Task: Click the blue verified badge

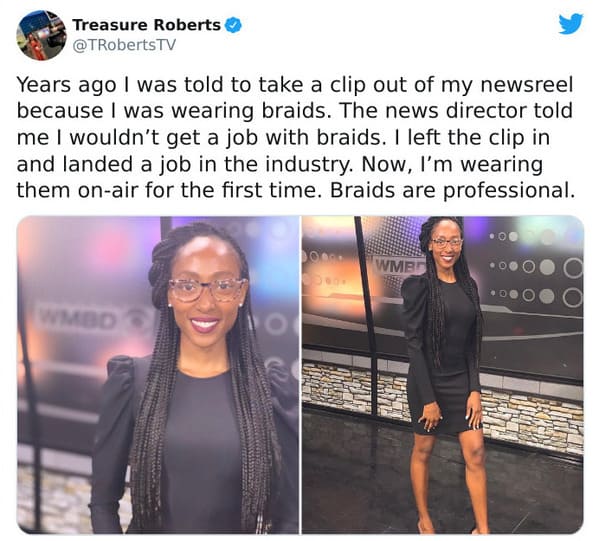Action: click(x=233, y=25)
